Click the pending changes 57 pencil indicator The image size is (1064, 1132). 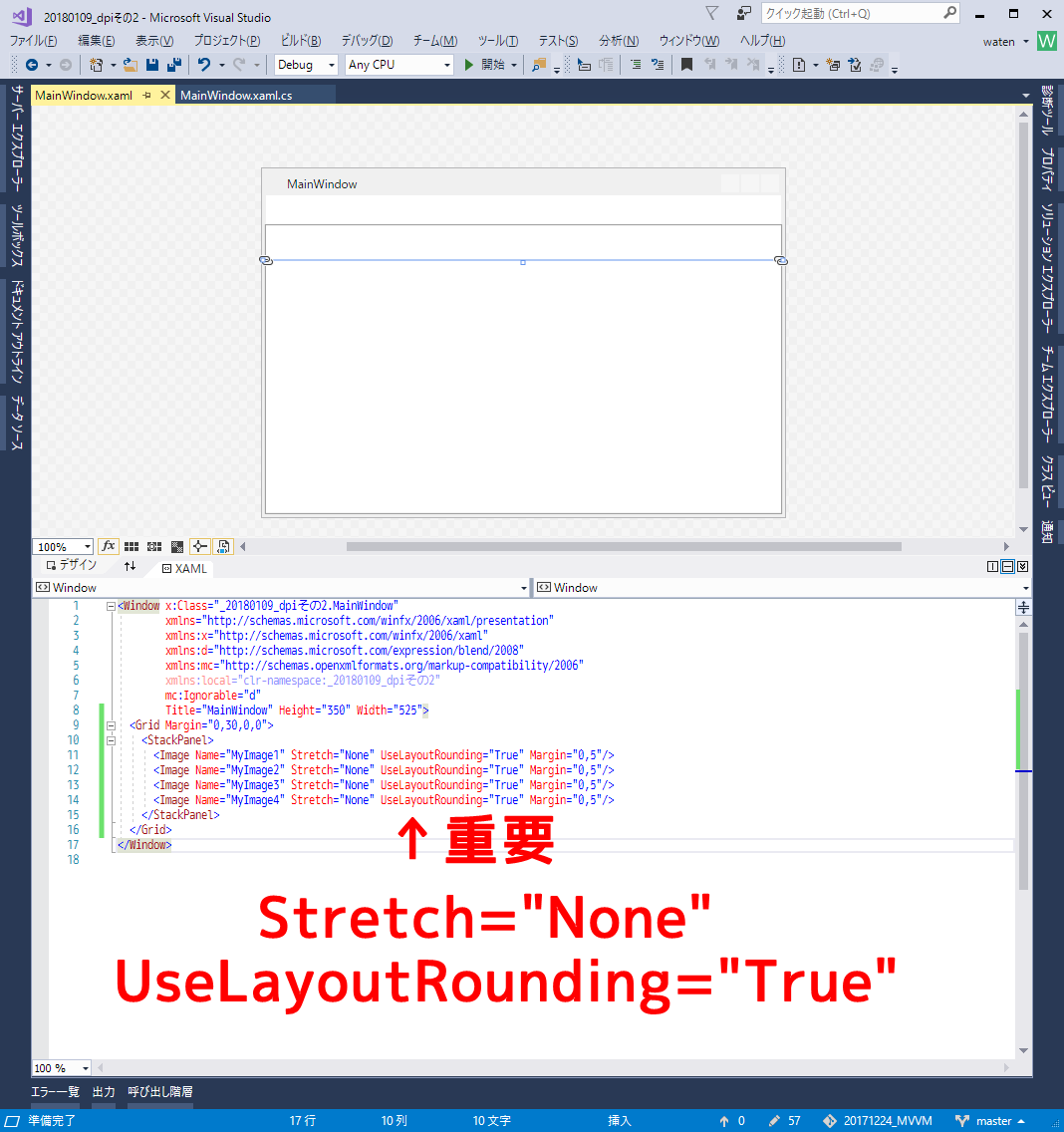tap(785, 1120)
